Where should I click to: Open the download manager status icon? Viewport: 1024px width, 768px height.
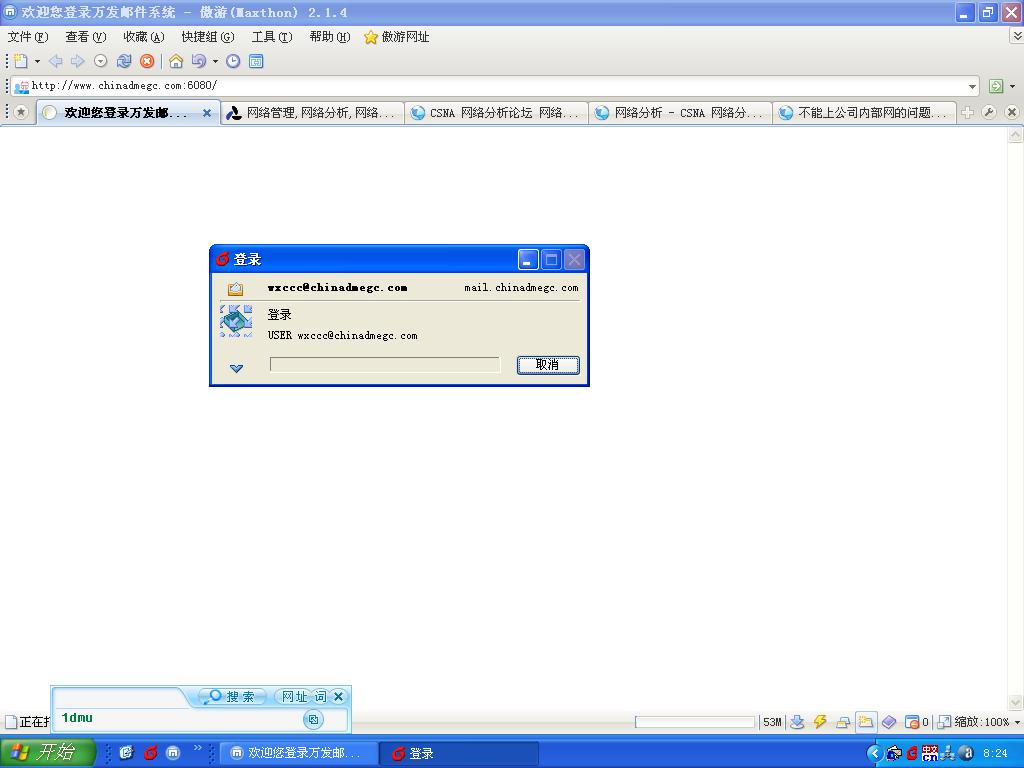coord(797,722)
